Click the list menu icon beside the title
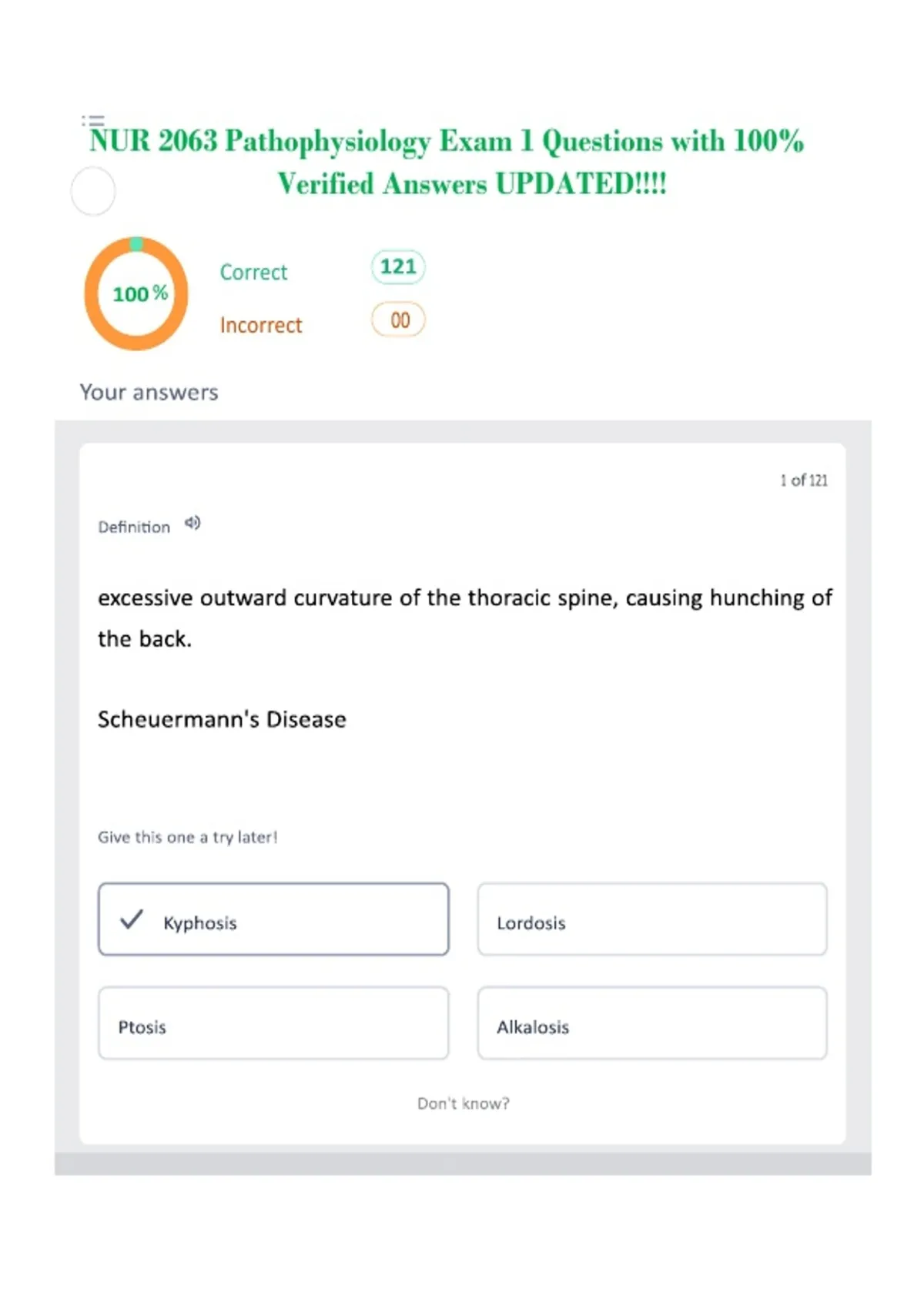The height and width of the screenshot is (1309, 924). pos(93,120)
